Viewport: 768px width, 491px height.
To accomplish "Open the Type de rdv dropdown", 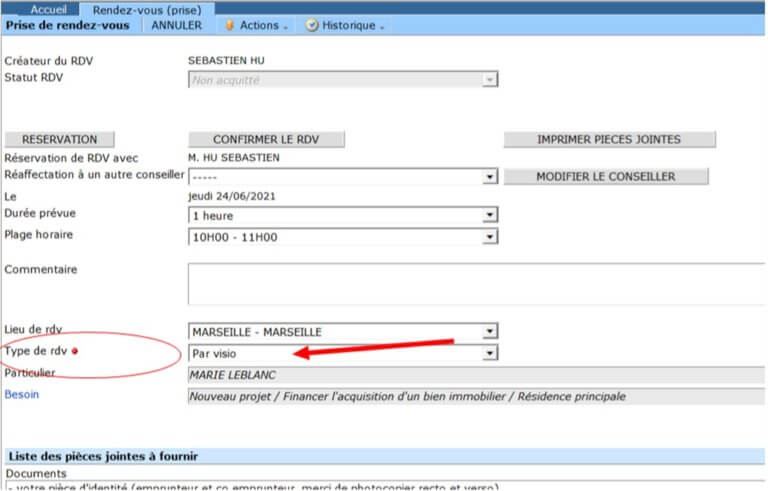I will [489, 353].
